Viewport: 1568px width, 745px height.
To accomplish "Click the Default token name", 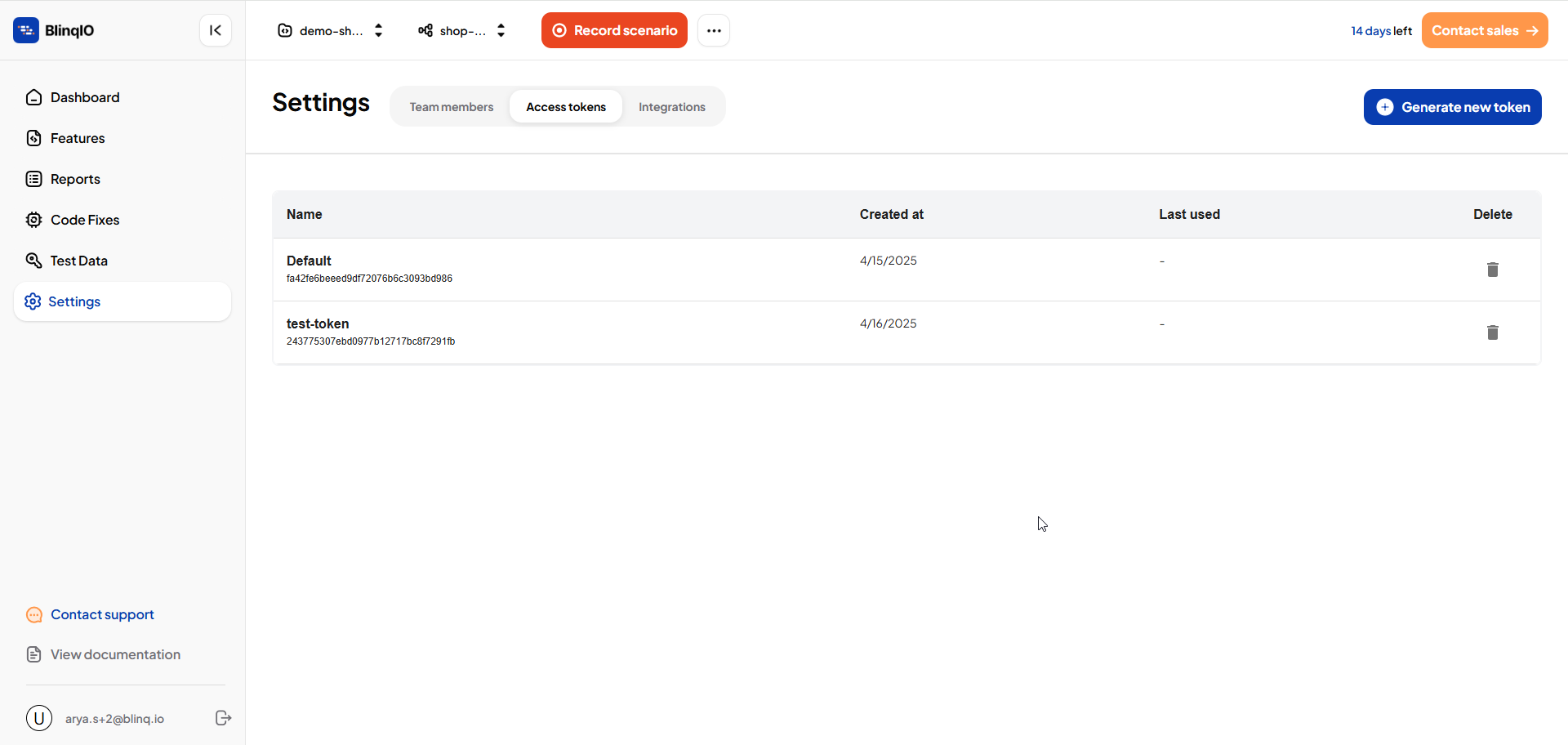I will (x=309, y=261).
